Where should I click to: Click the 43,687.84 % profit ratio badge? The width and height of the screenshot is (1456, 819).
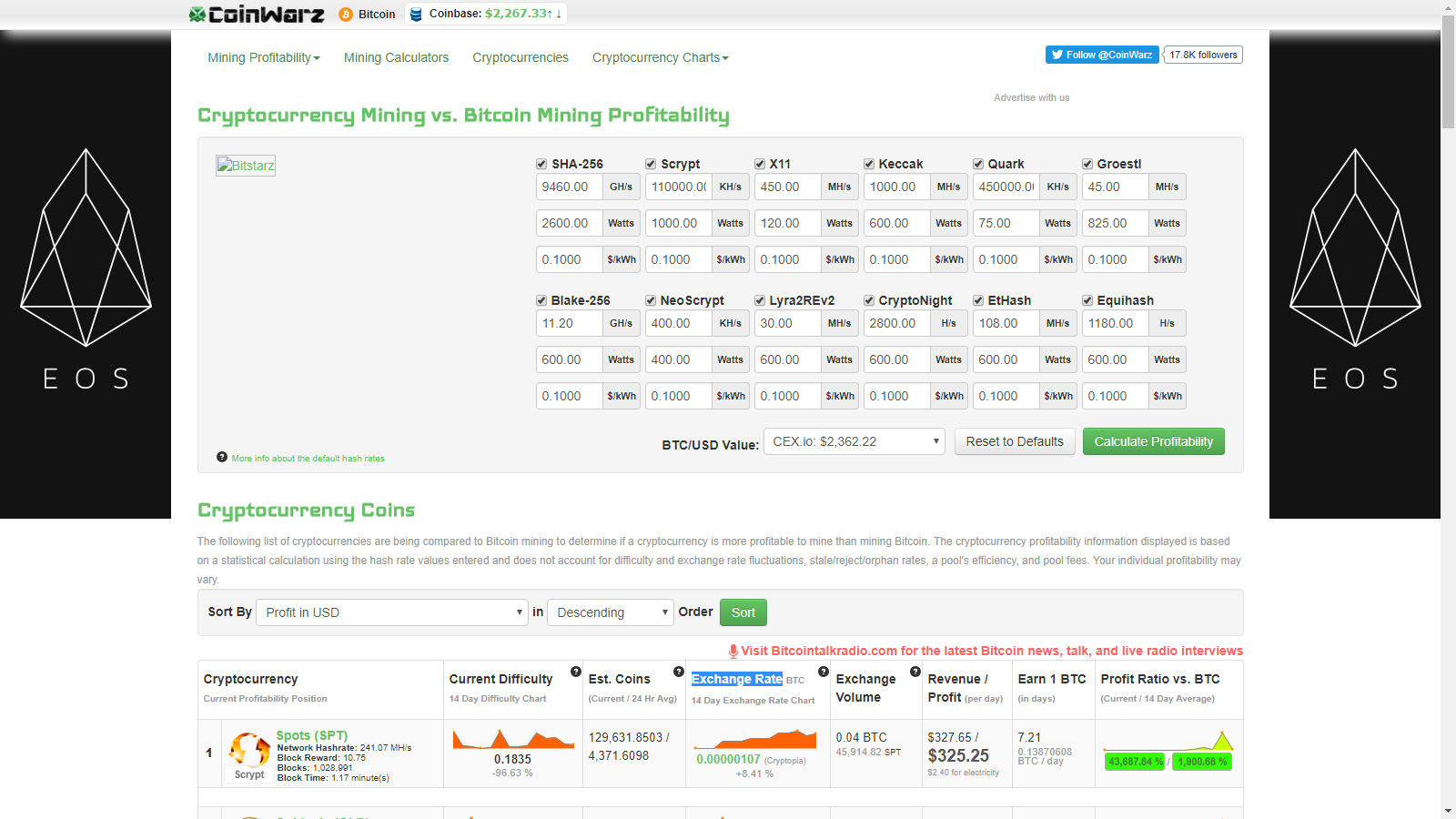pos(1135,762)
